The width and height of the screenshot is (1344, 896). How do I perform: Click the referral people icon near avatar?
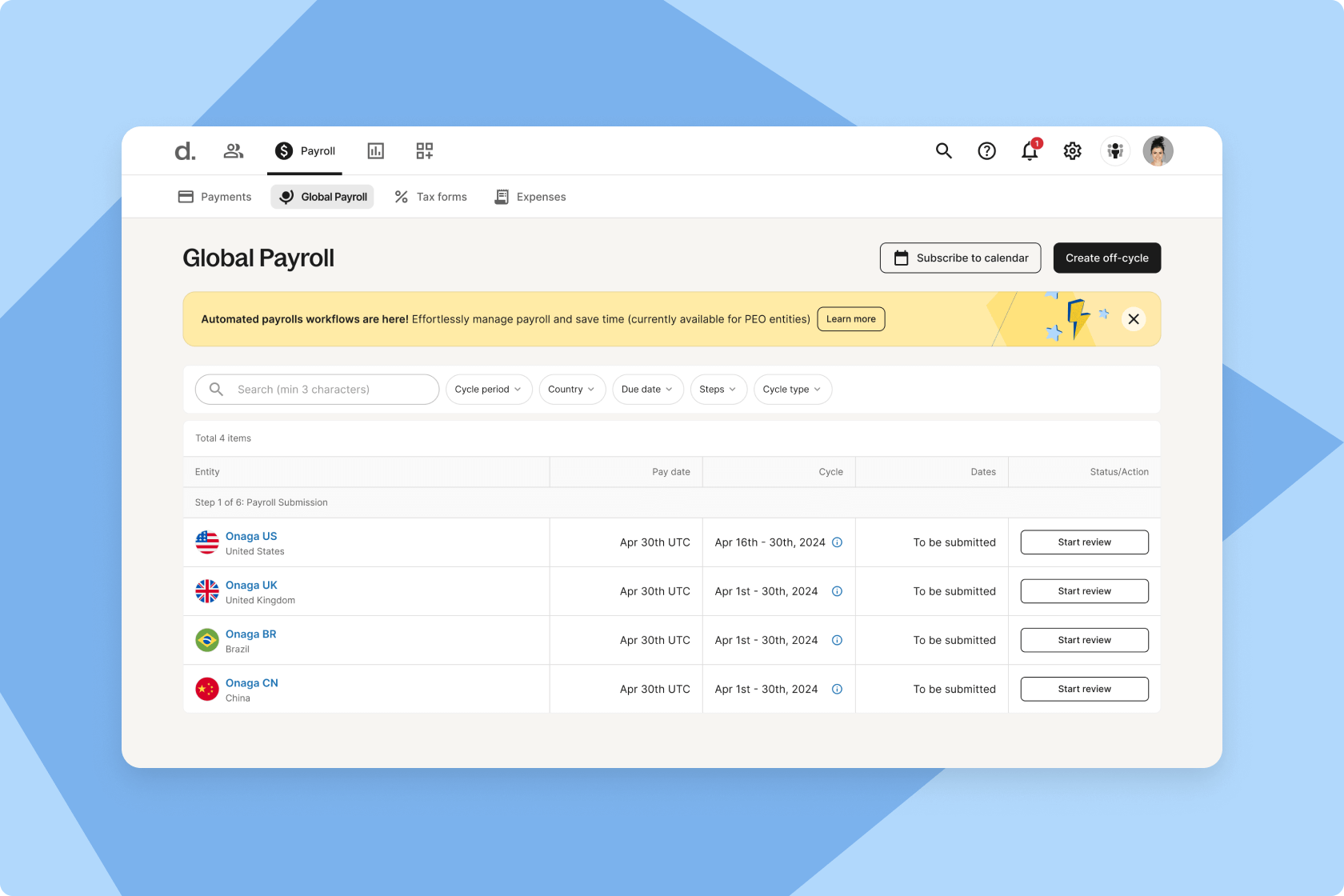pos(1114,150)
